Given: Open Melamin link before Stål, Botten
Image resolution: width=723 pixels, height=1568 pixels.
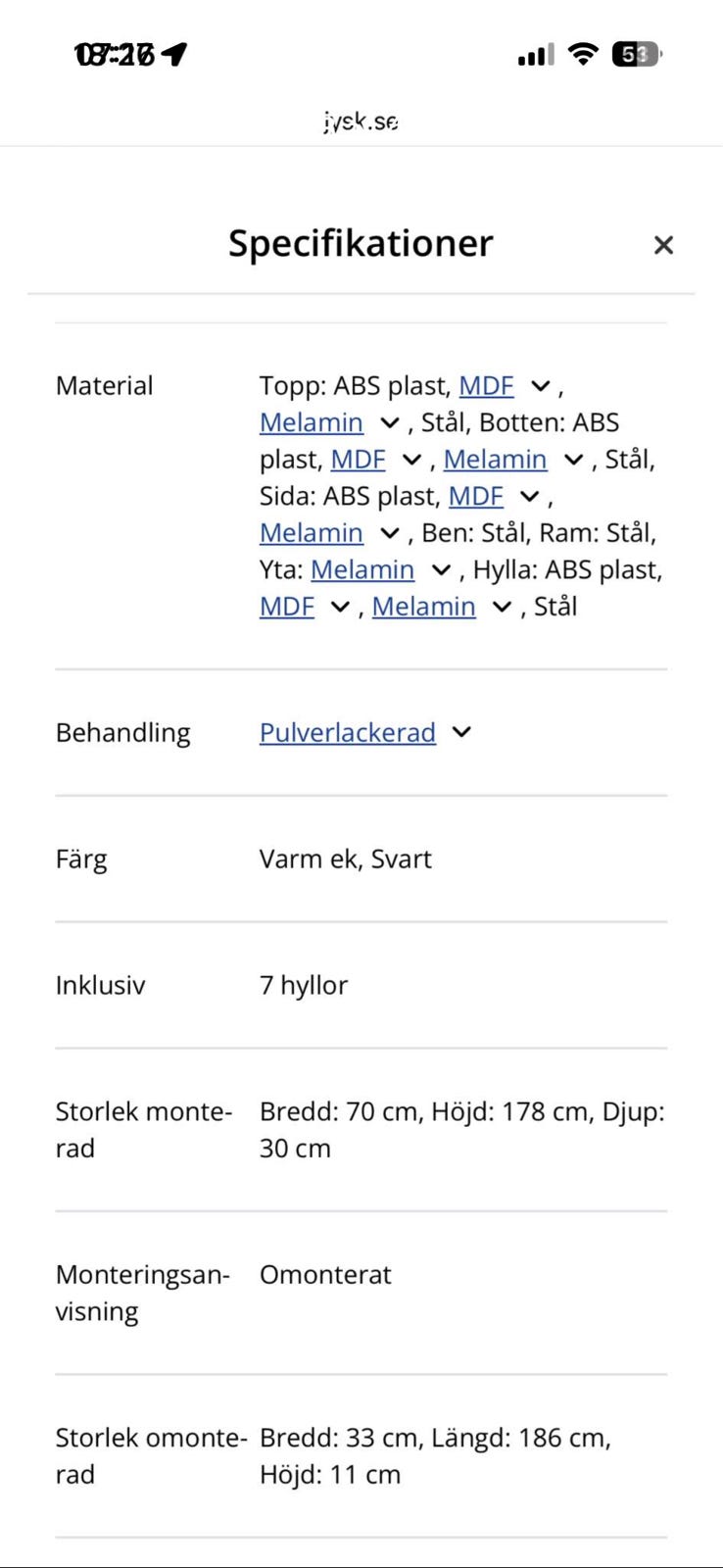Looking at the screenshot, I should (x=312, y=422).
